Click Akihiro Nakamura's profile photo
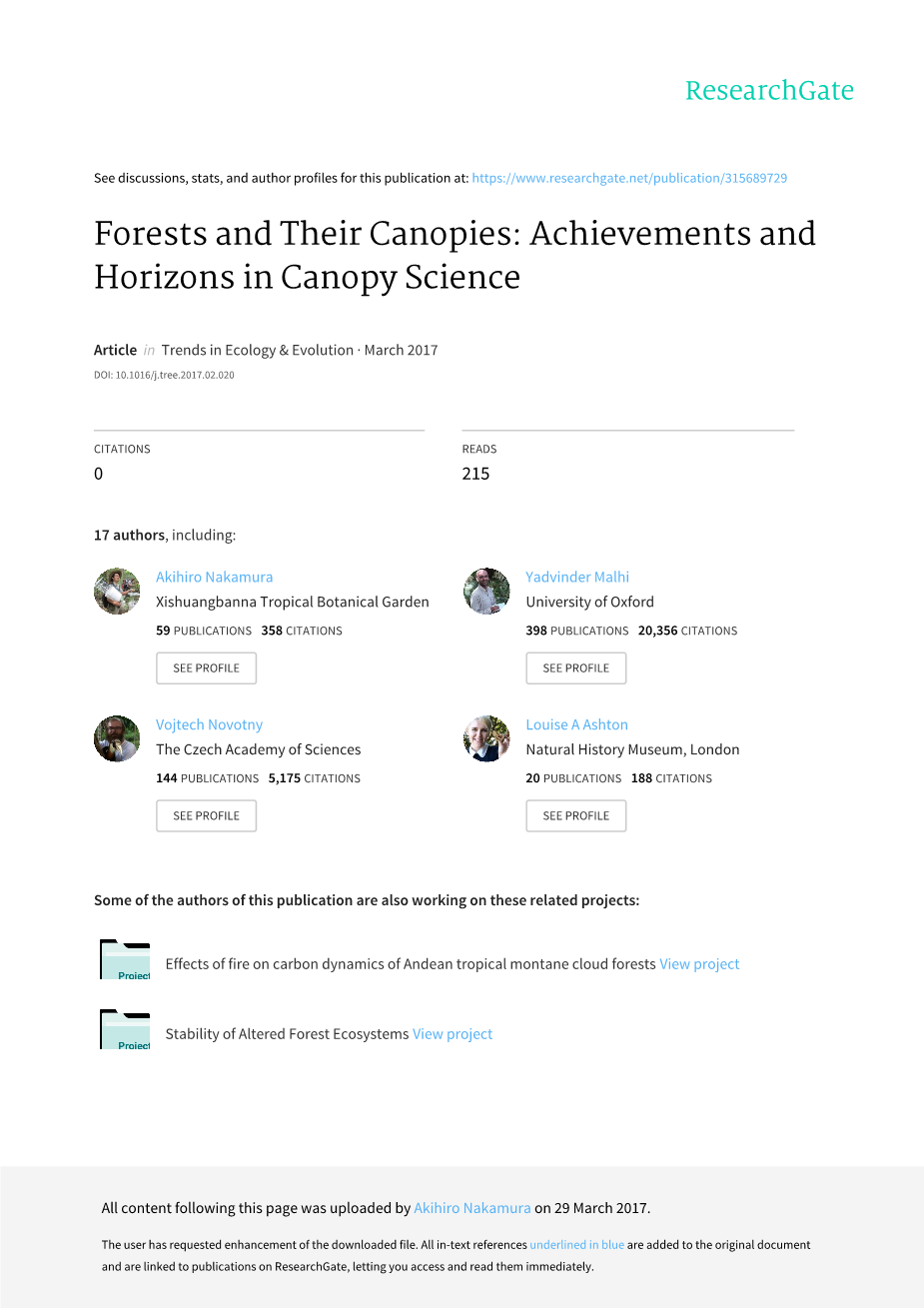Screen dimensions: 924x1308 pos(117,591)
